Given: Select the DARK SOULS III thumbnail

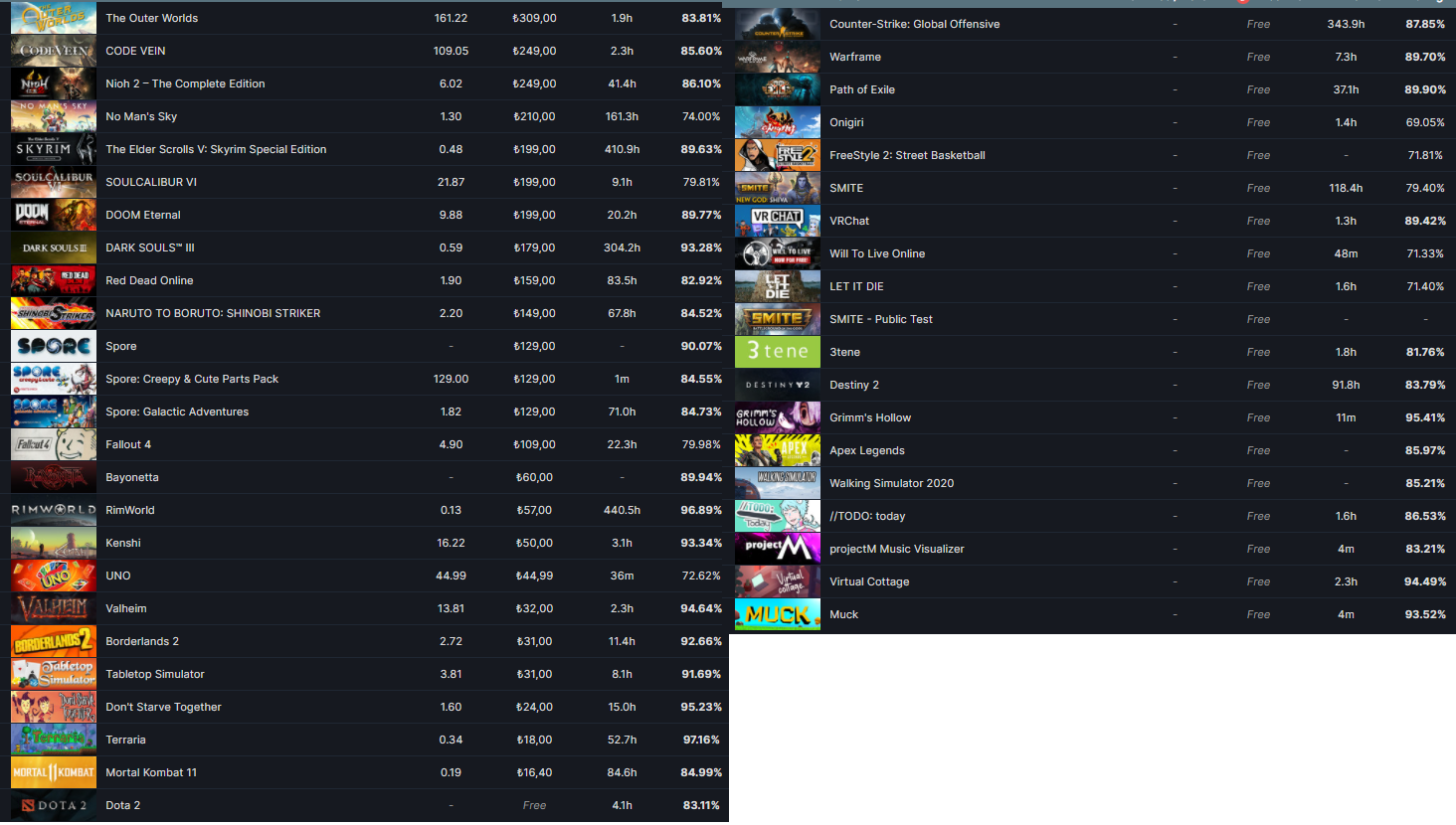Looking at the screenshot, I should pyautogui.click(x=54, y=247).
